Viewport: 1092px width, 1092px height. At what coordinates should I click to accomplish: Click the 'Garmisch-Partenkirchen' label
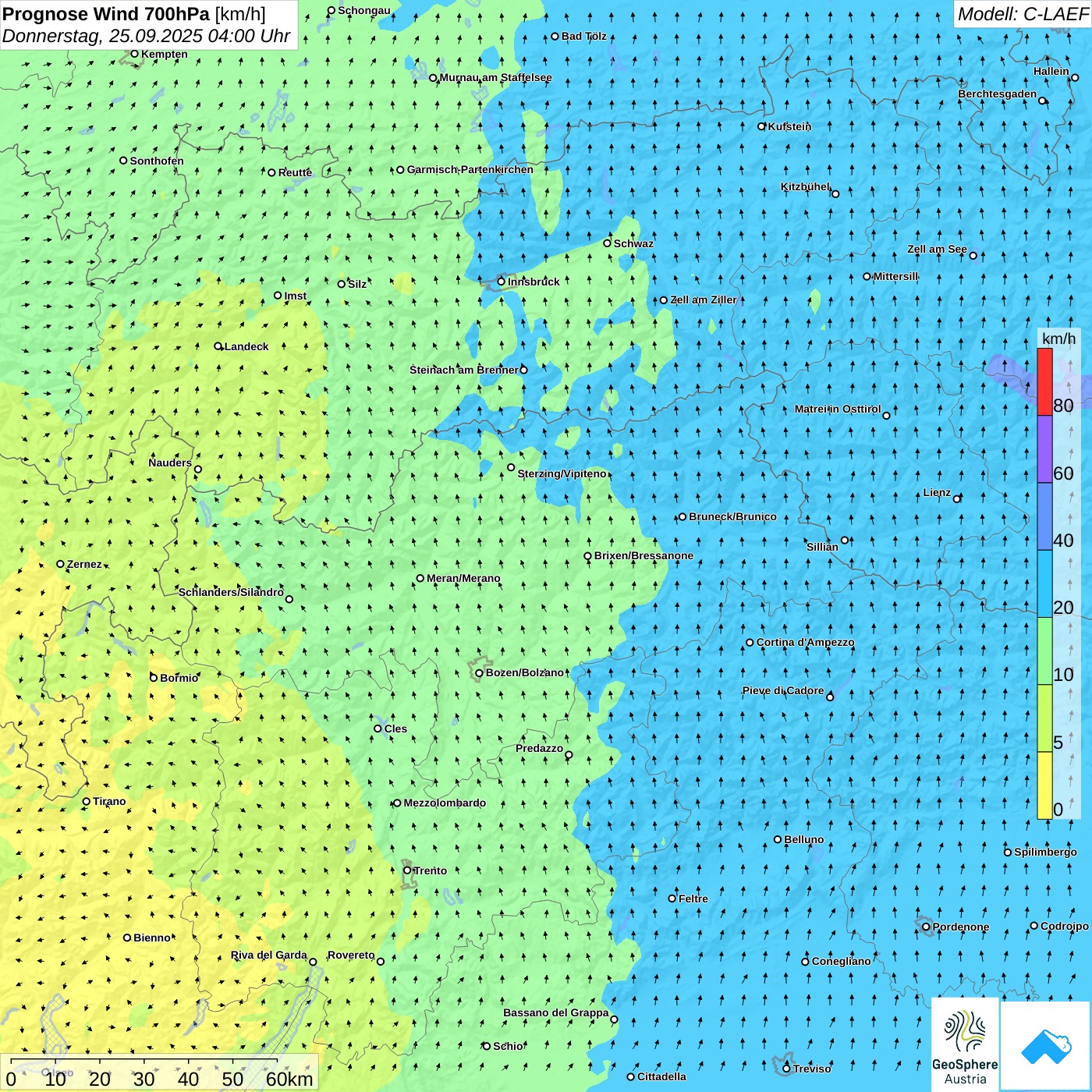pyautogui.click(x=470, y=170)
